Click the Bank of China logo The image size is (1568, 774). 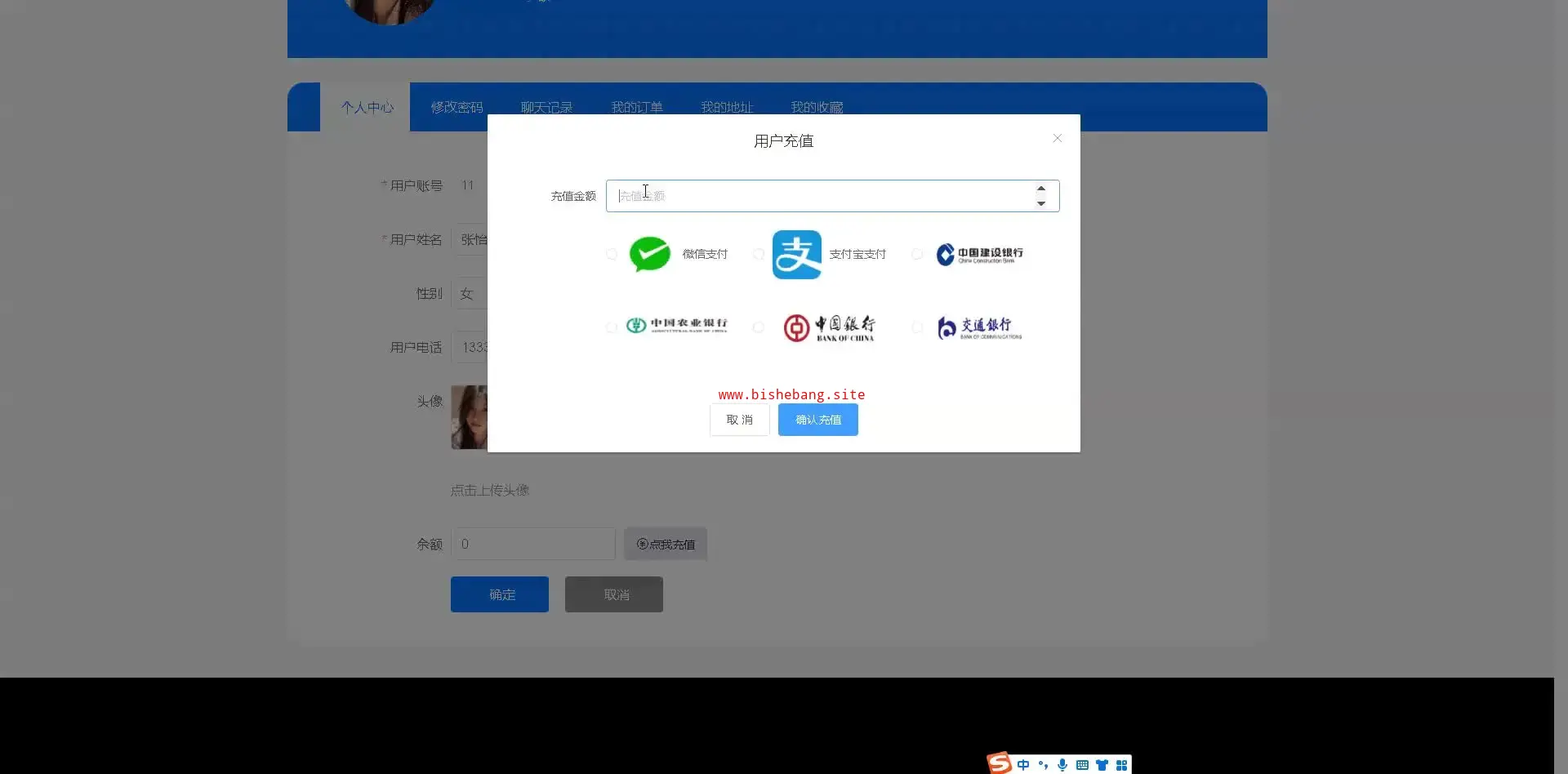(829, 327)
